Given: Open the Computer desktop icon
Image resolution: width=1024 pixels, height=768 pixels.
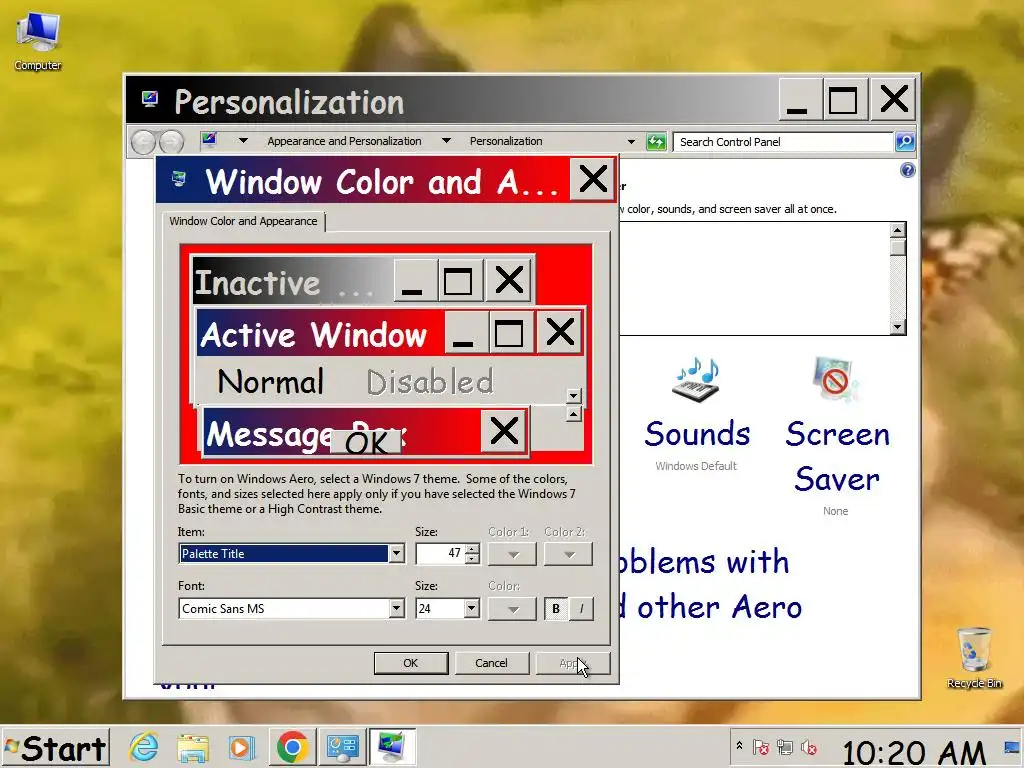Looking at the screenshot, I should pyautogui.click(x=37, y=40).
